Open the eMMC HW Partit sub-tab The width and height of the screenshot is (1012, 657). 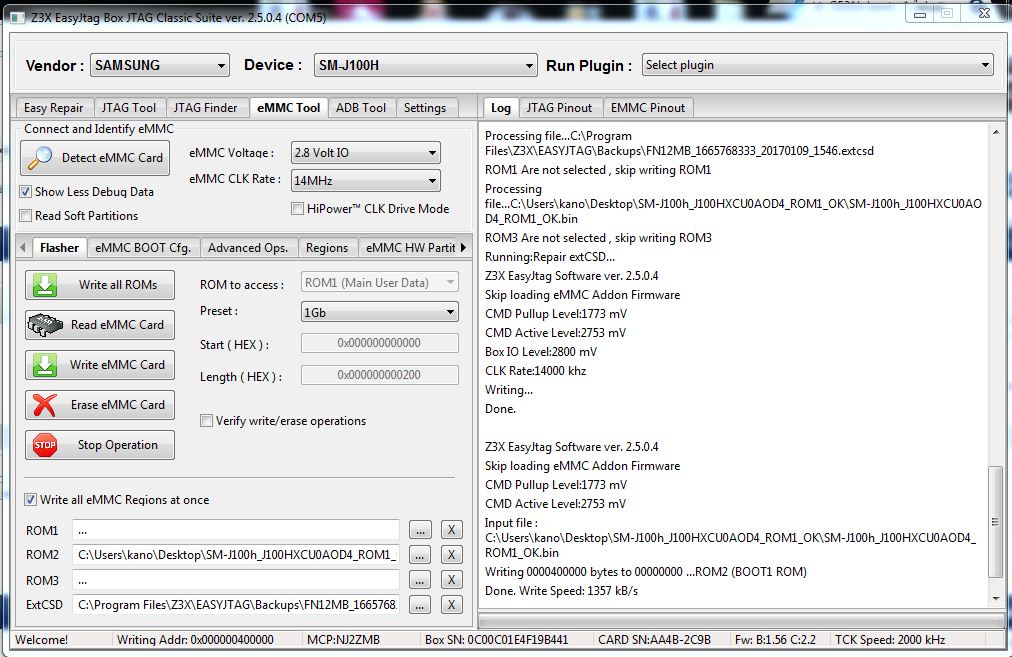[x=410, y=248]
